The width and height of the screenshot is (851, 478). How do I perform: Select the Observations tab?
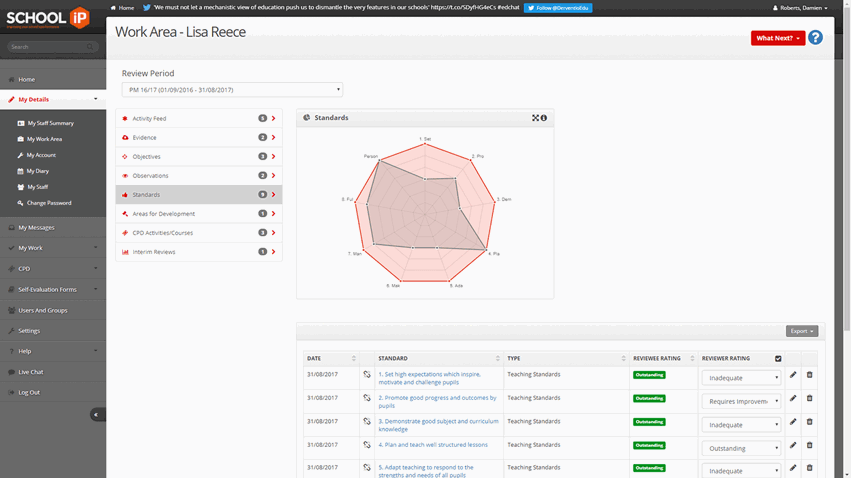click(199, 175)
